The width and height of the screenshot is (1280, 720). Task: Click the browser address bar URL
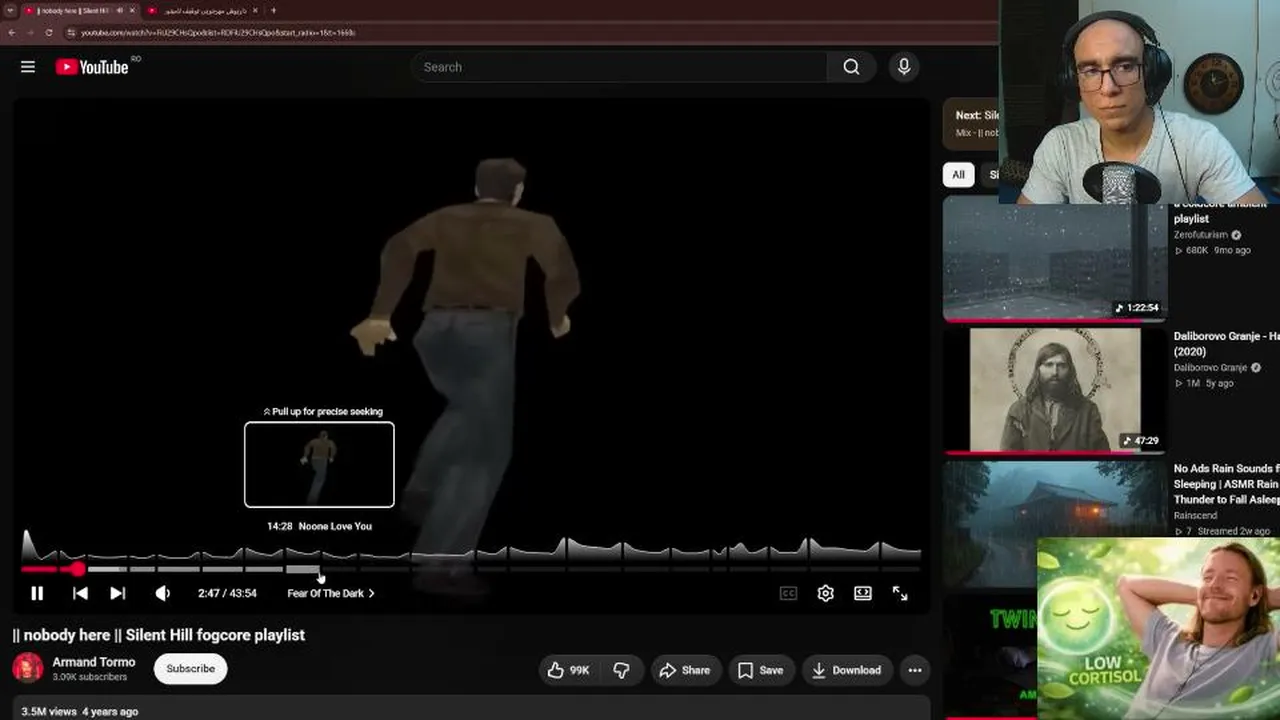pos(218,32)
